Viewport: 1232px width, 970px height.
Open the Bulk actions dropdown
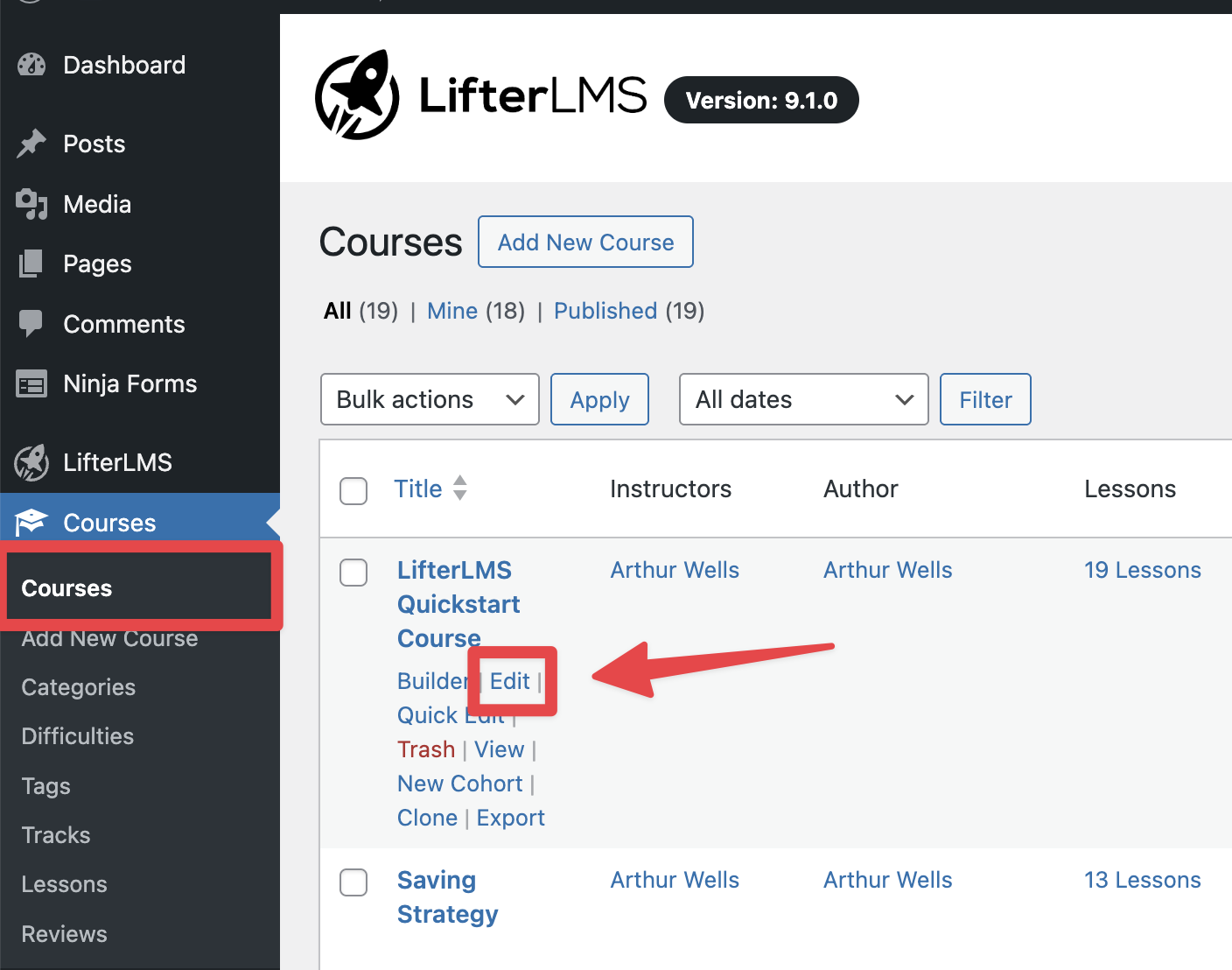[x=430, y=399]
